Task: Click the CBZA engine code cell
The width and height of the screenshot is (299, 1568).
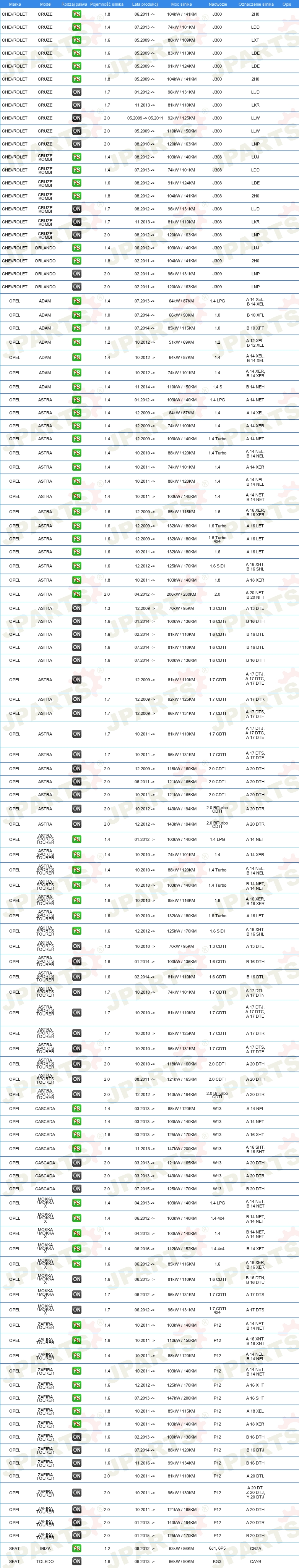Action: point(255,1549)
